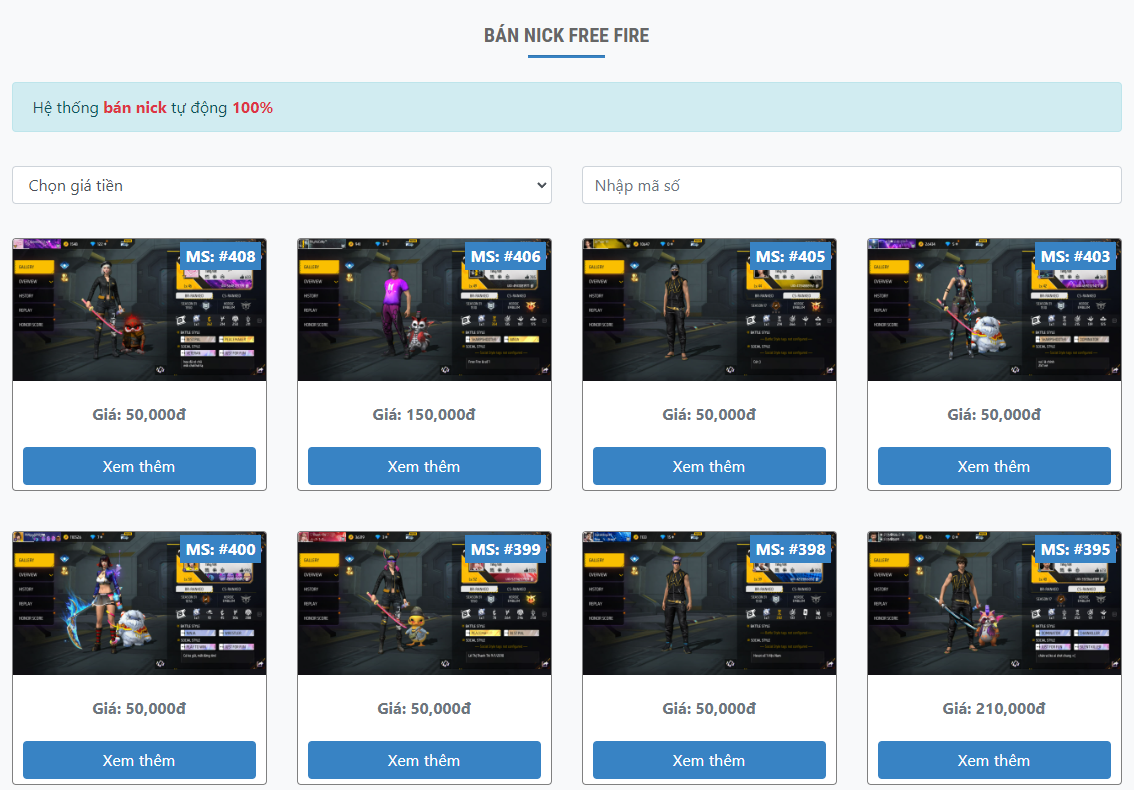Open thumbnail of account MS: #408

click(140, 310)
